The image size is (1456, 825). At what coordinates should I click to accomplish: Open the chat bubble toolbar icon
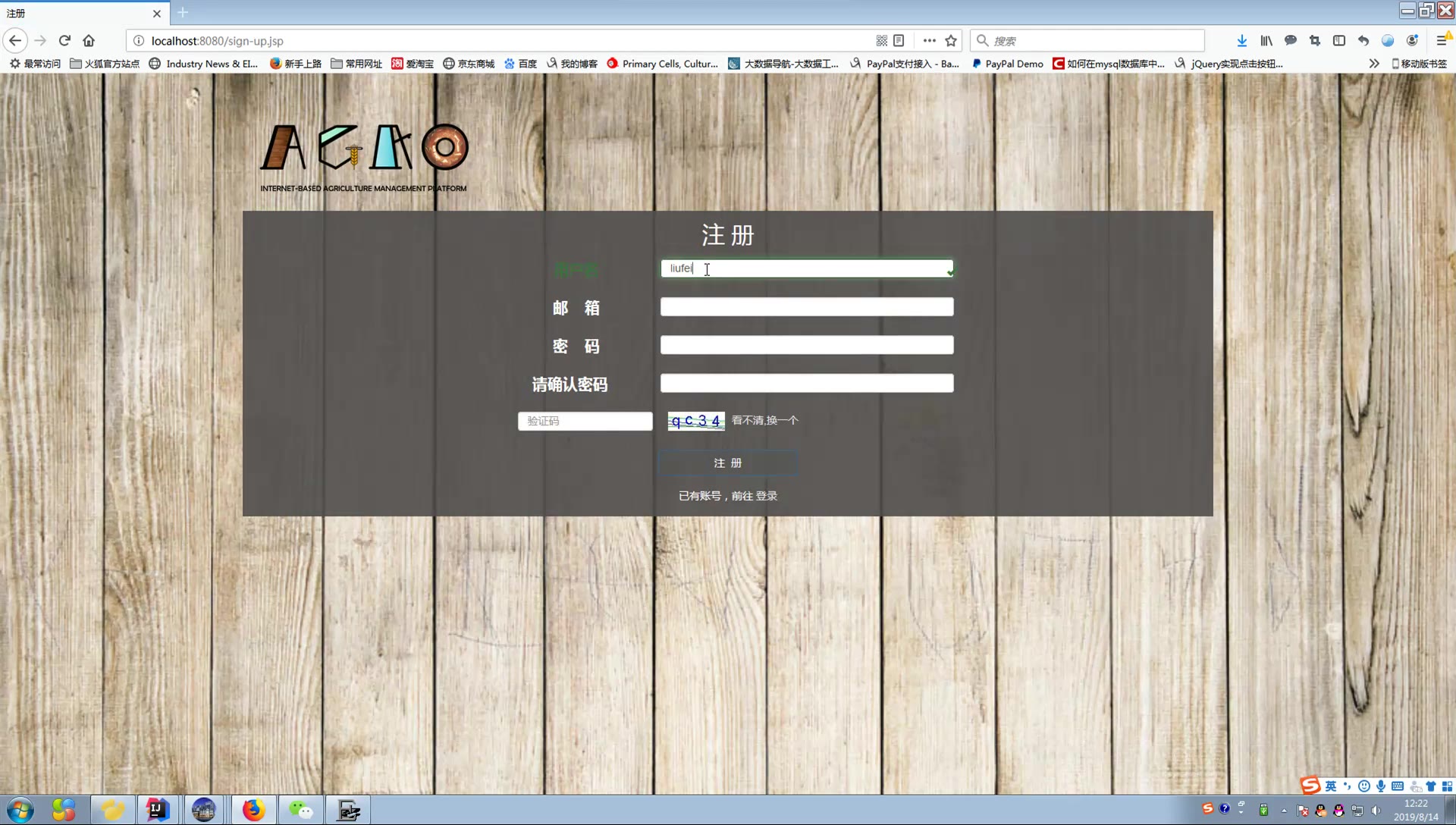pos(1291,41)
